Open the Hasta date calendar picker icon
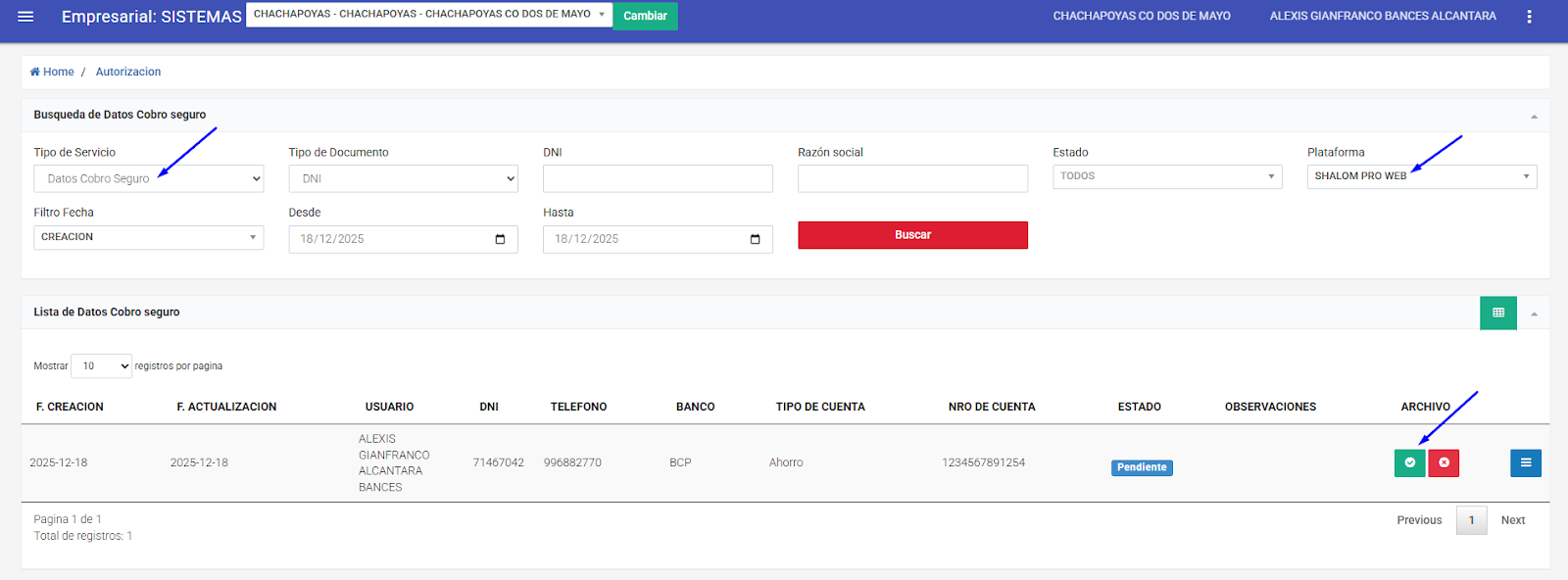The image size is (1568, 580). click(755, 239)
